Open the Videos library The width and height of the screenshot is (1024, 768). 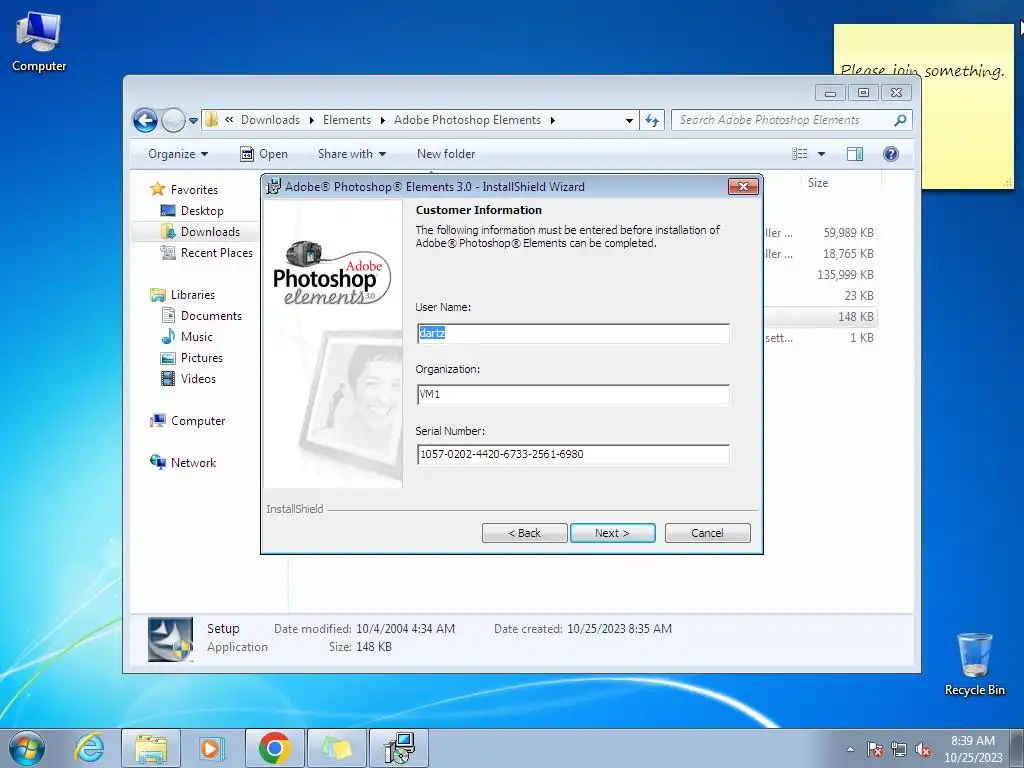(x=198, y=379)
